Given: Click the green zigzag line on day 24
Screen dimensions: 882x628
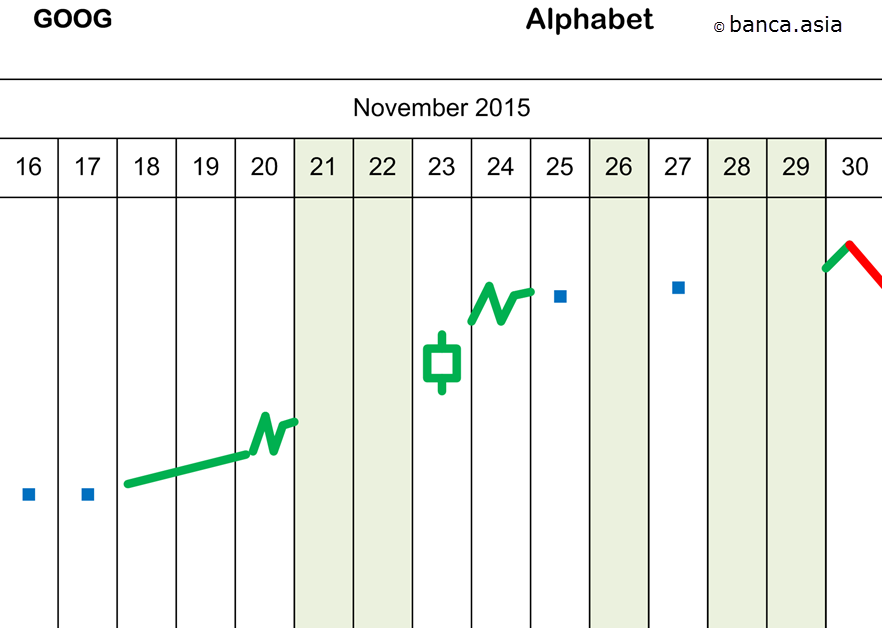Looking at the screenshot, I should [499, 303].
